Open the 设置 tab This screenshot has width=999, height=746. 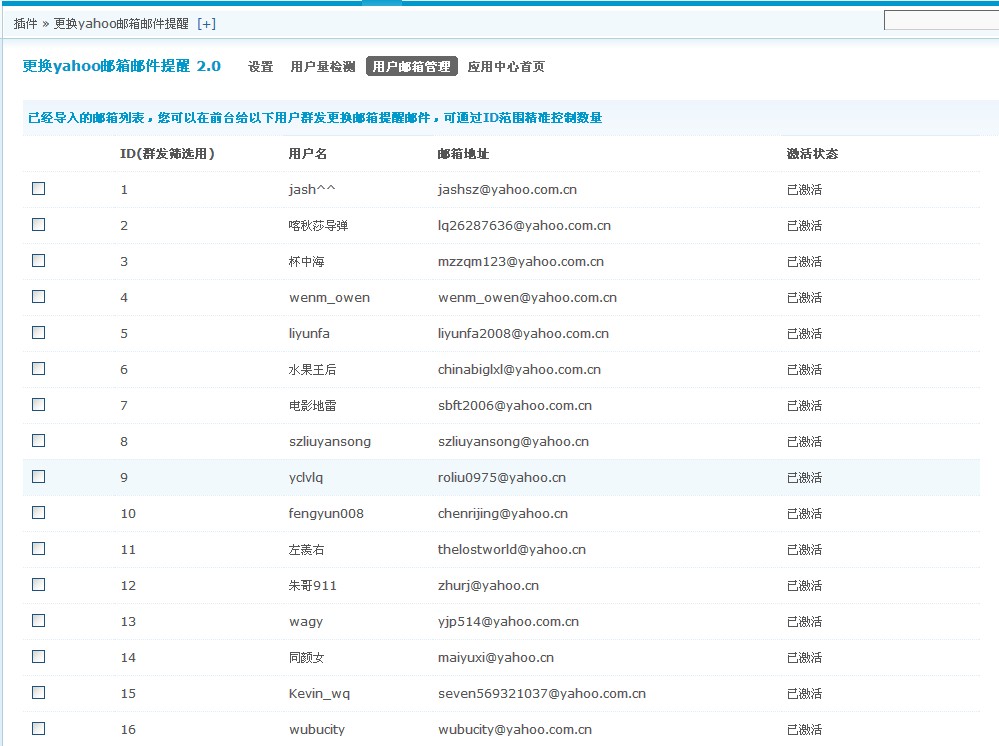(x=260, y=67)
